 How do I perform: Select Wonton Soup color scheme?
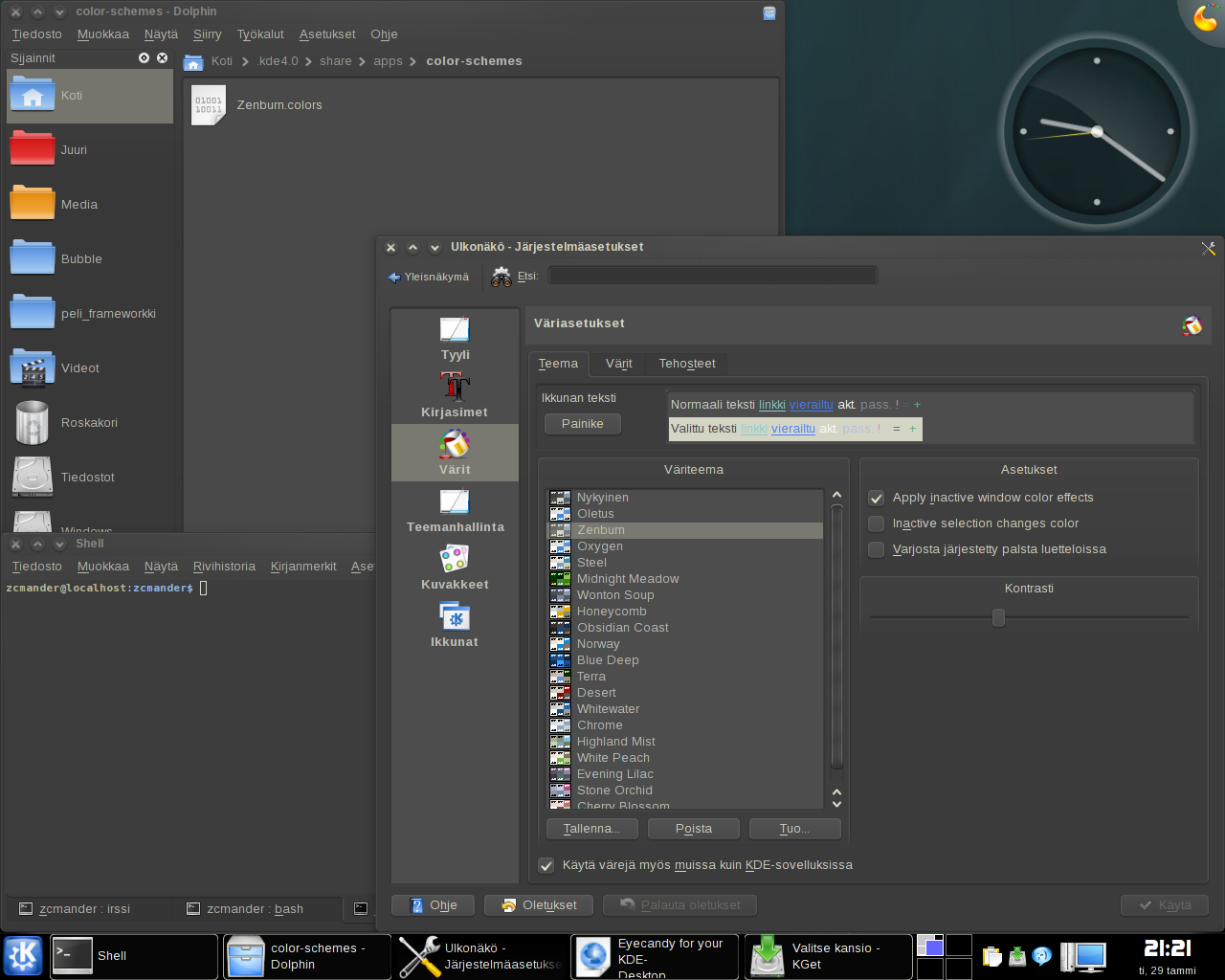pyautogui.click(x=685, y=595)
